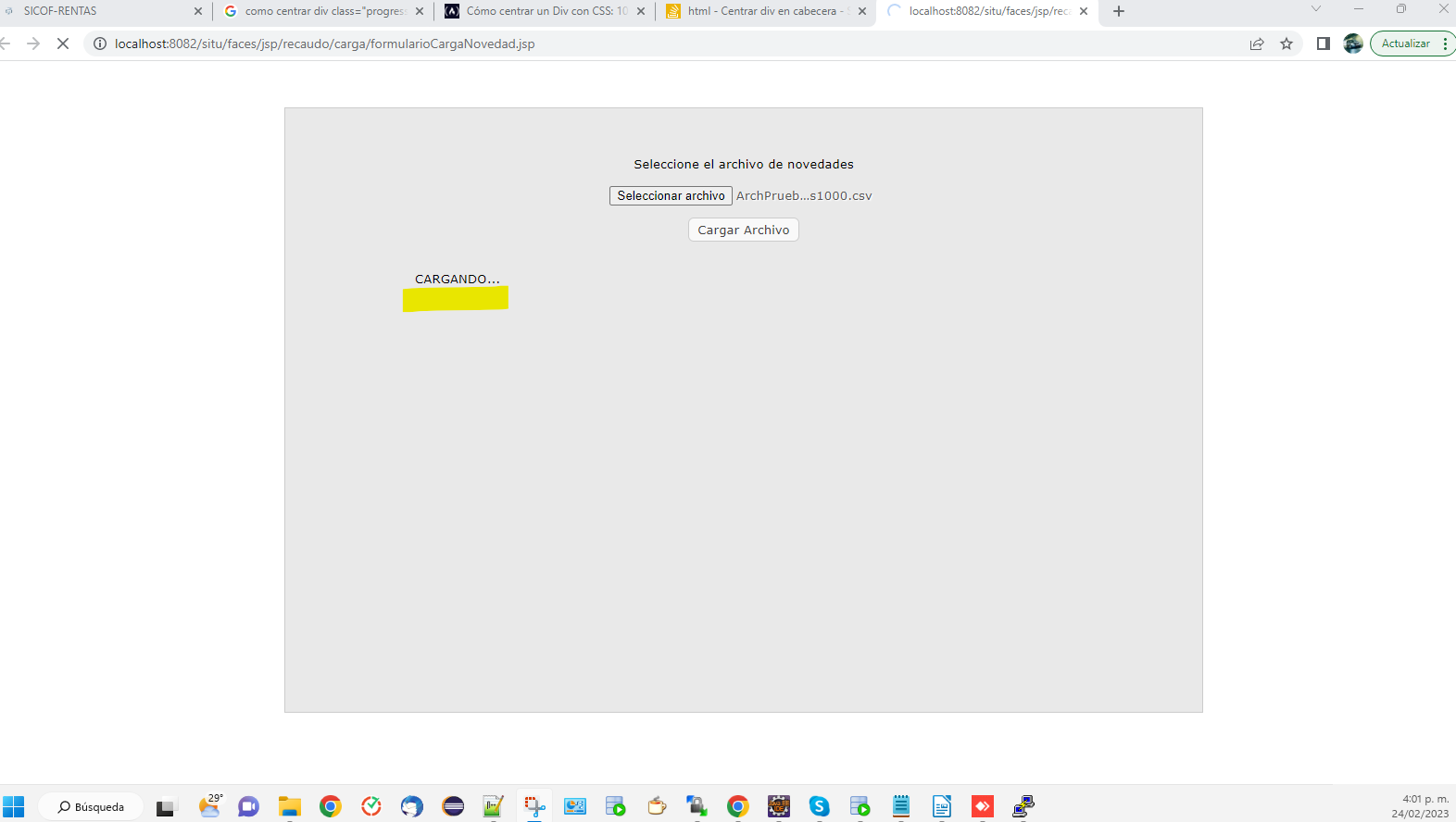View site information icon beside the URL
1456x822 pixels.
click(100, 44)
